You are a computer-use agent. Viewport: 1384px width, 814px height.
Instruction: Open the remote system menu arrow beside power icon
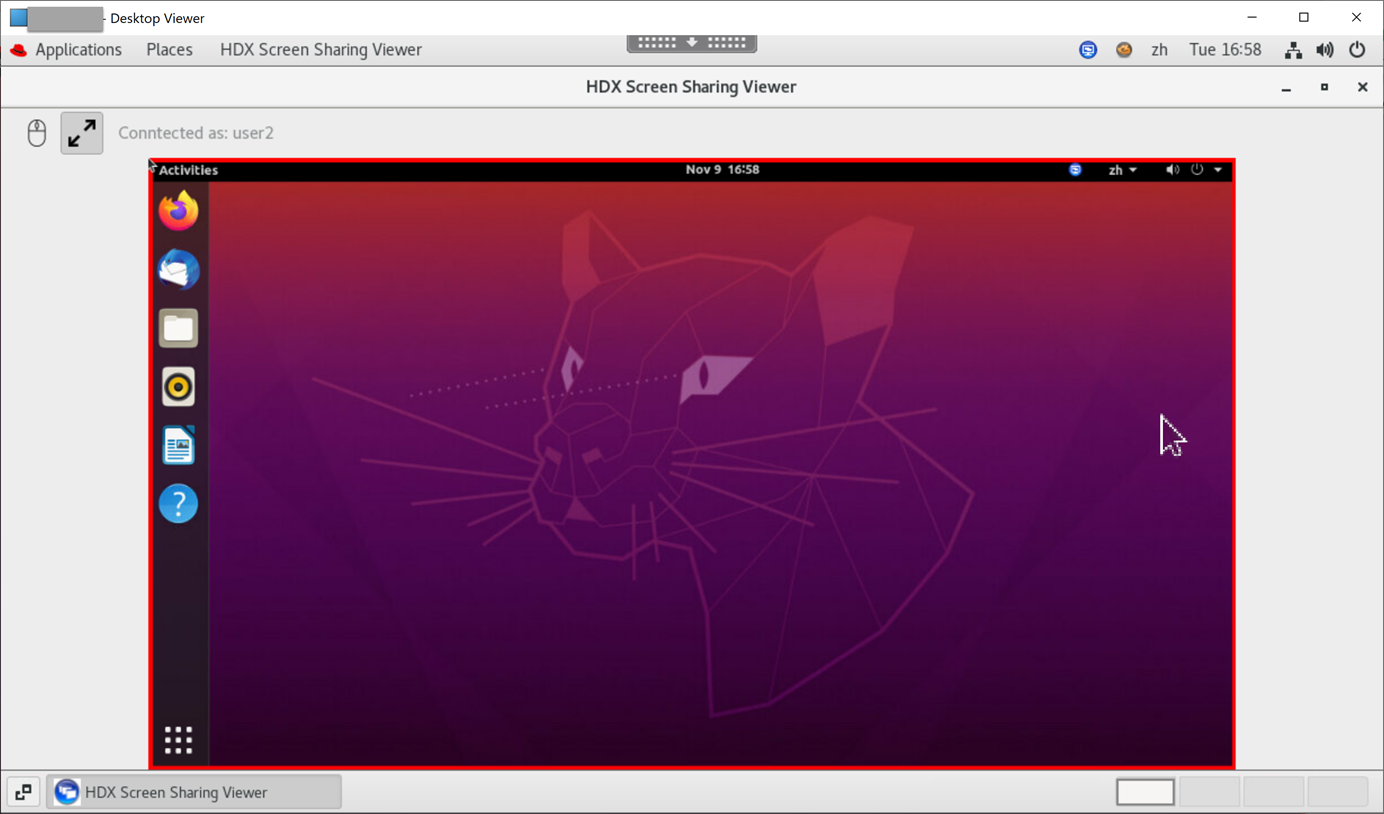click(x=1218, y=170)
